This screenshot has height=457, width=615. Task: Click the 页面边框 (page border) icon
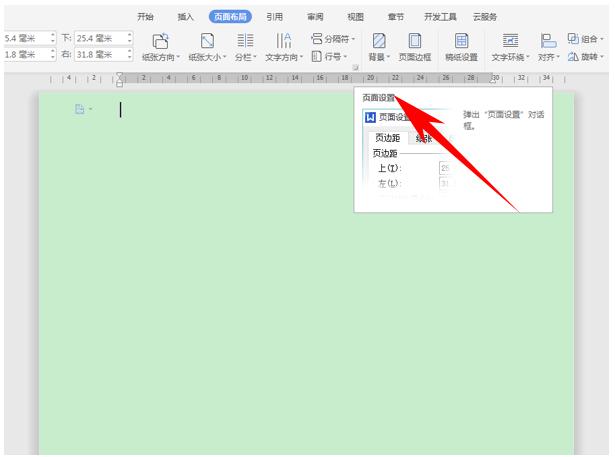click(x=415, y=40)
